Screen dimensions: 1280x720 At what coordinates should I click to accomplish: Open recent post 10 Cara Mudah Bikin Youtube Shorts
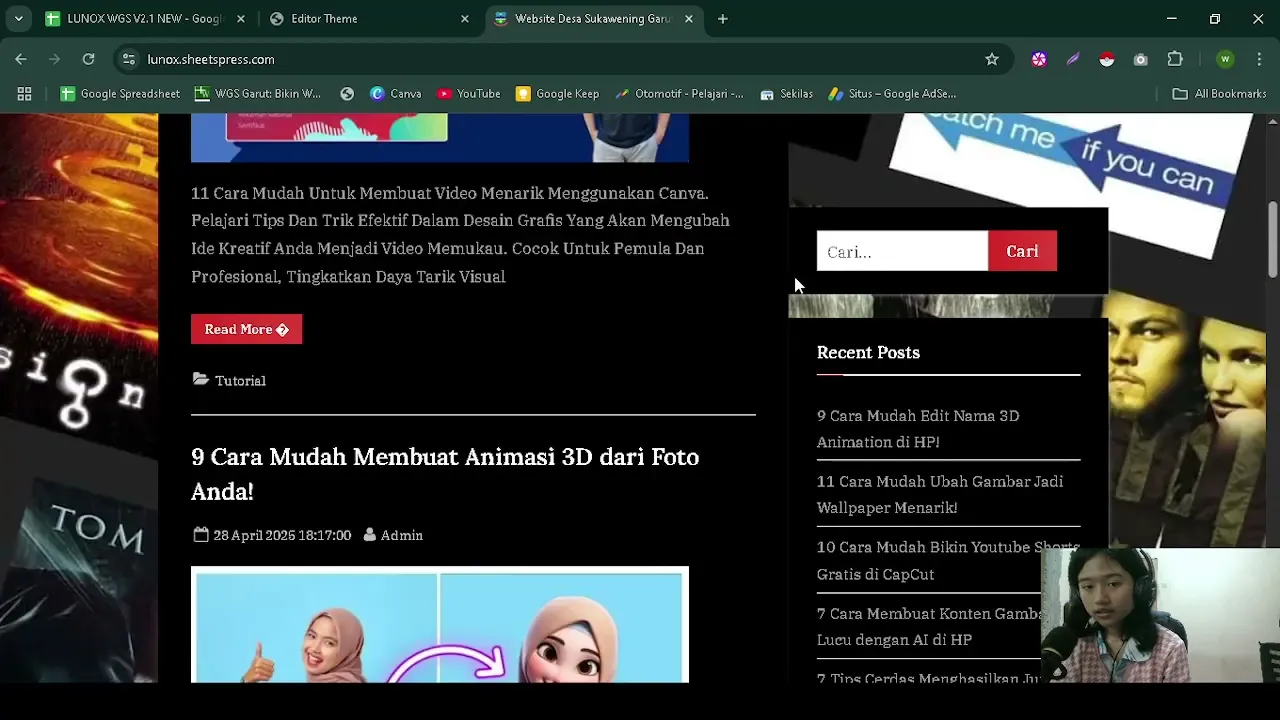[948, 560]
